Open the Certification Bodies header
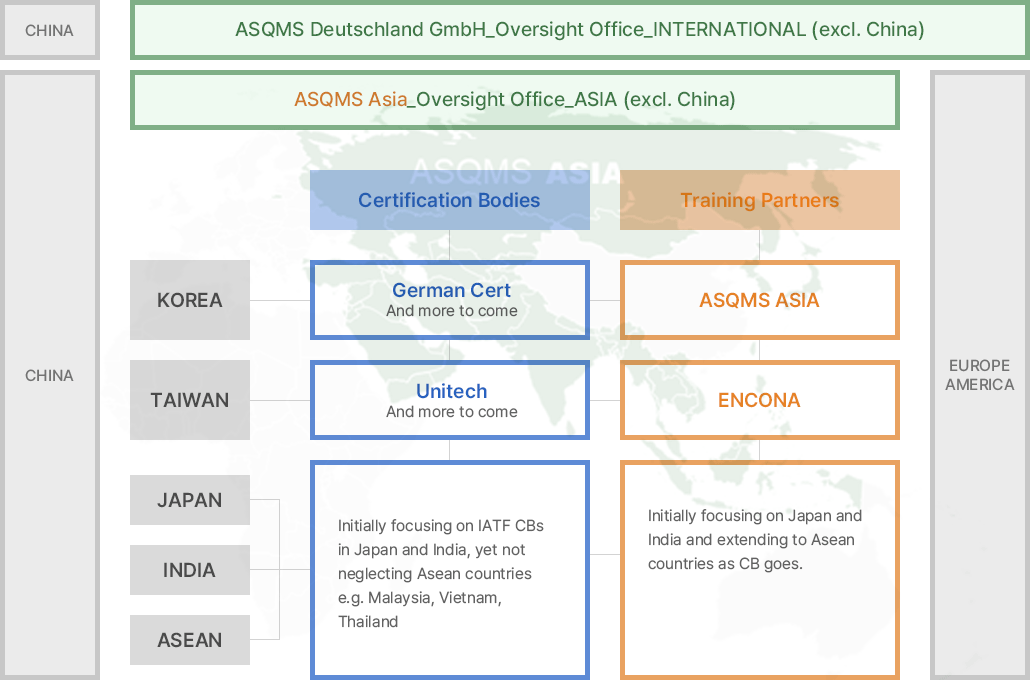 [449, 200]
